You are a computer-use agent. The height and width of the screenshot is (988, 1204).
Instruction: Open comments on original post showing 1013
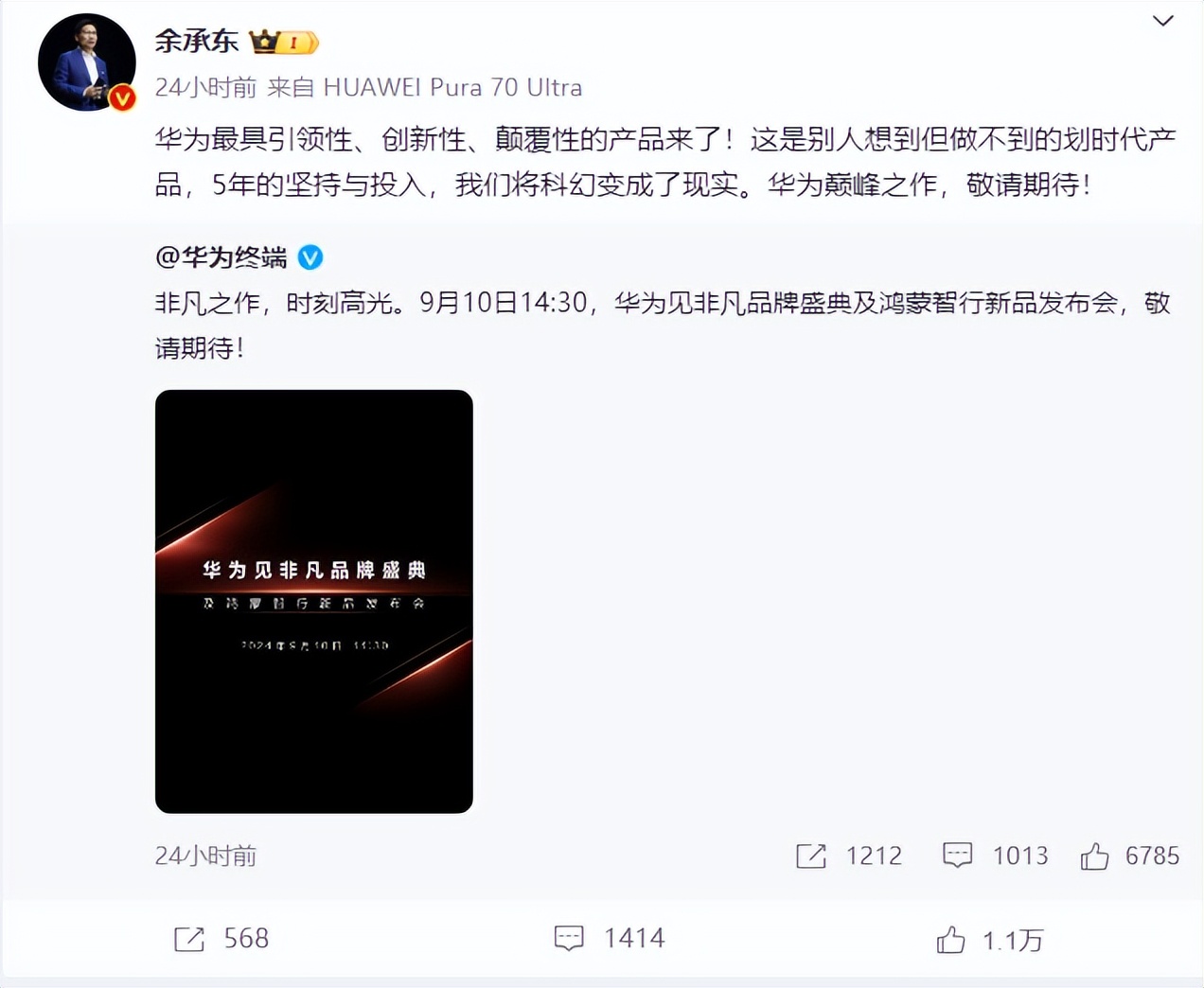[x=958, y=856]
